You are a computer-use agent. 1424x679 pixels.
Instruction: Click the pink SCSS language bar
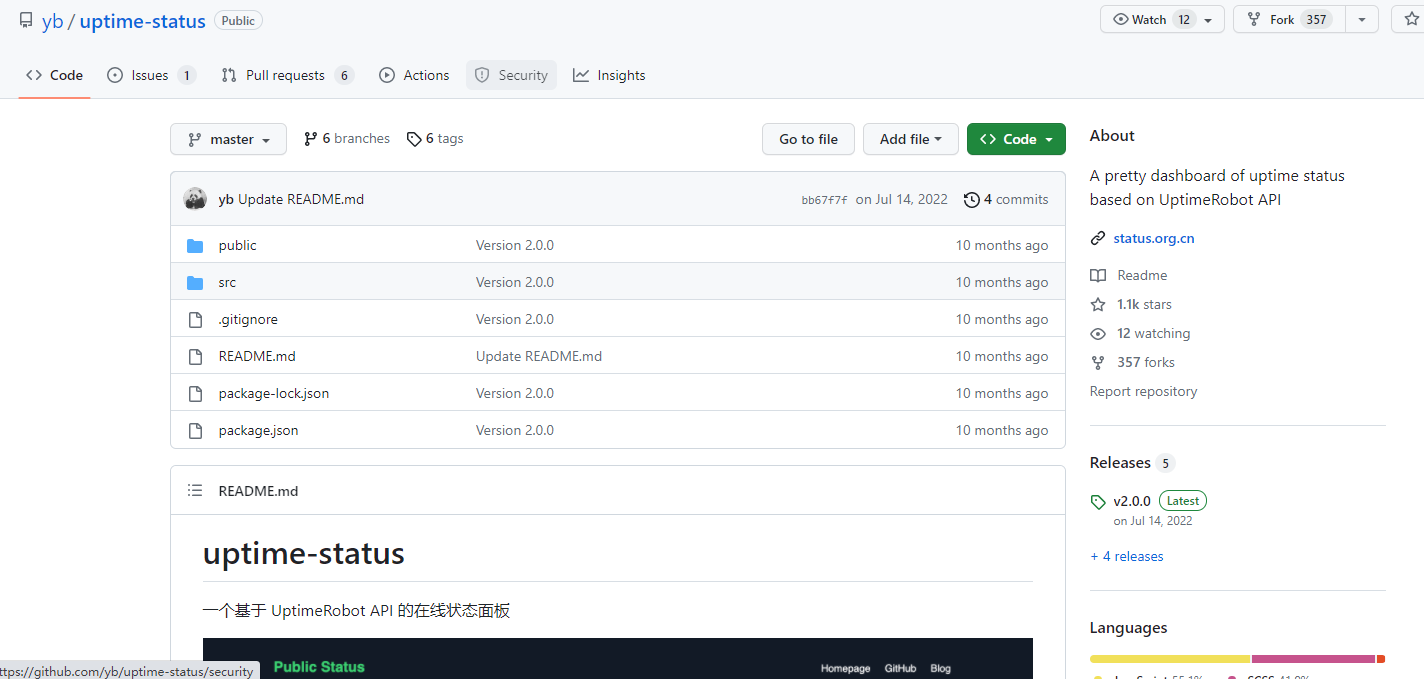tap(1313, 659)
